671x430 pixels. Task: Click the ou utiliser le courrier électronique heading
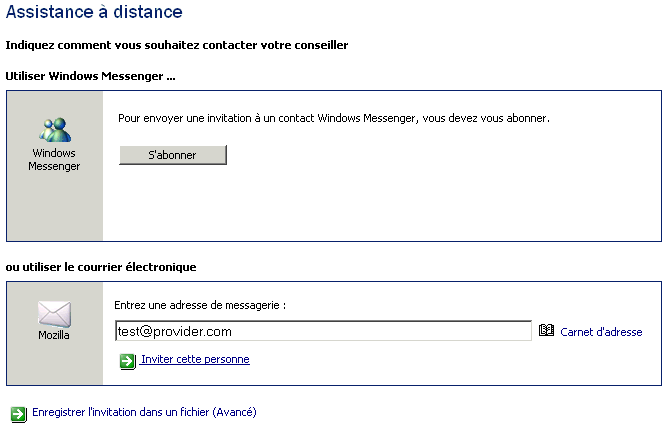coord(101,267)
